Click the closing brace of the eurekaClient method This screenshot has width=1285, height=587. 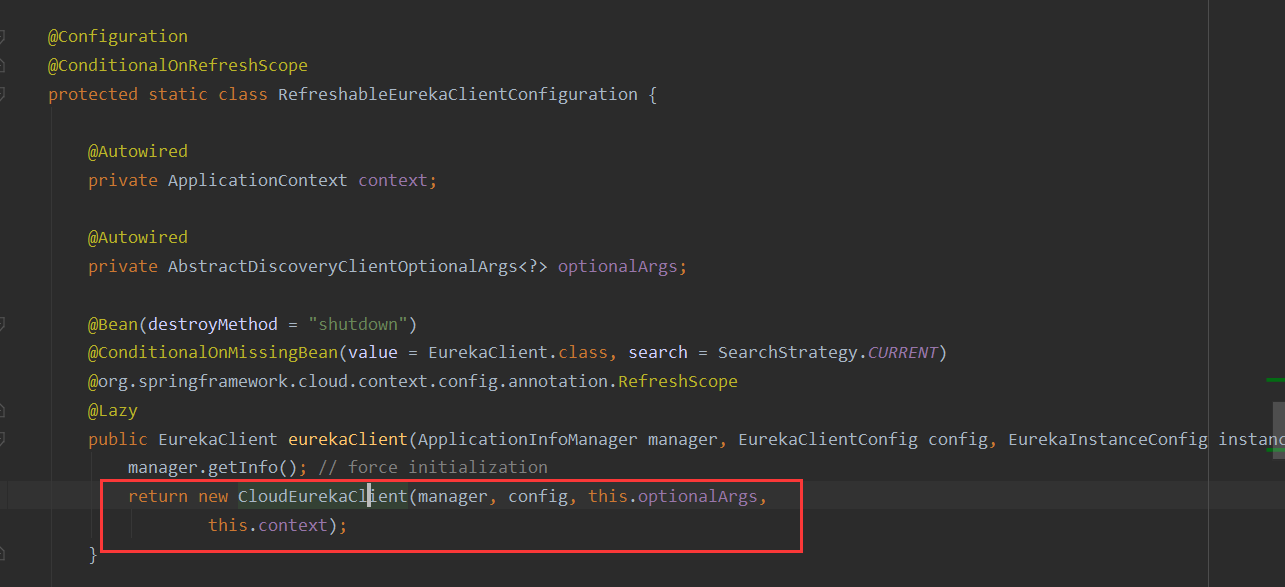click(x=93, y=553)
